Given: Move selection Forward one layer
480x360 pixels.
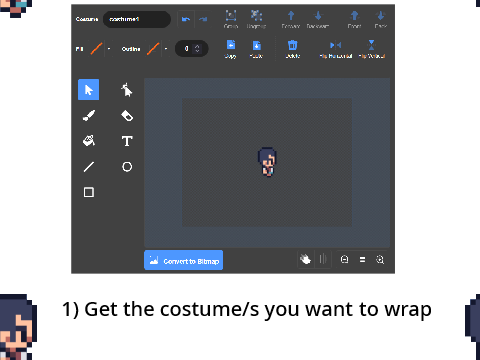Looking at the screenshot, I should click(x=291, y=19).
